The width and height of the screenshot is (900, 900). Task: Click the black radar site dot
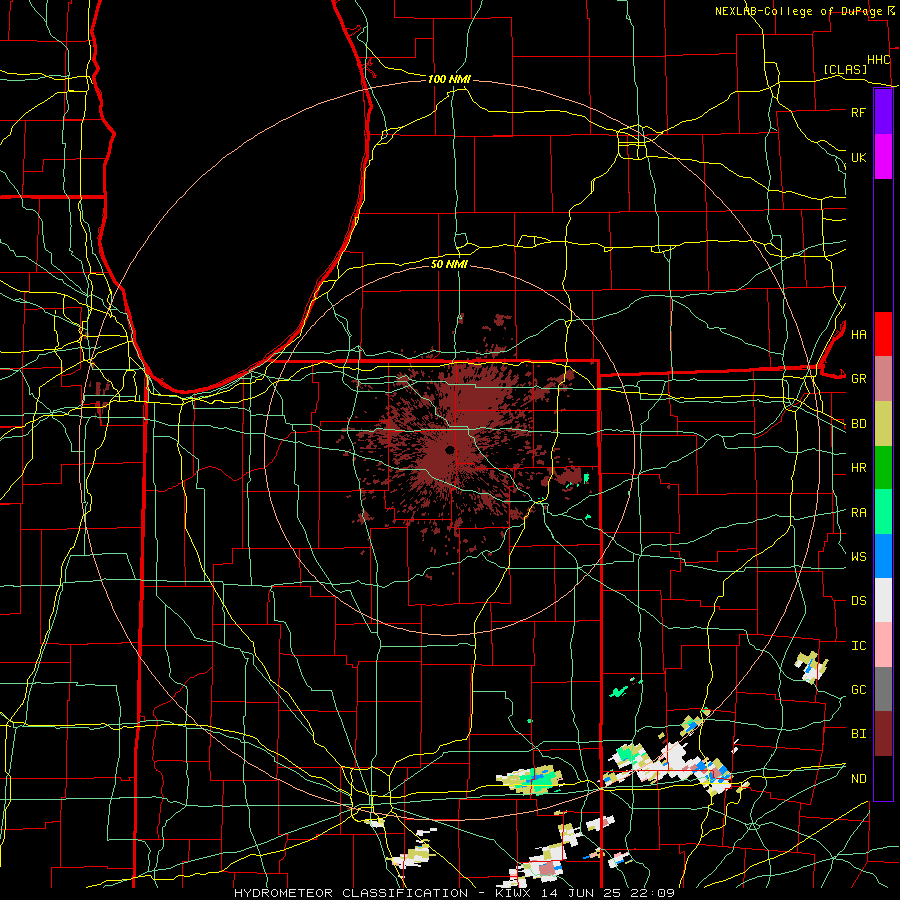450,450
